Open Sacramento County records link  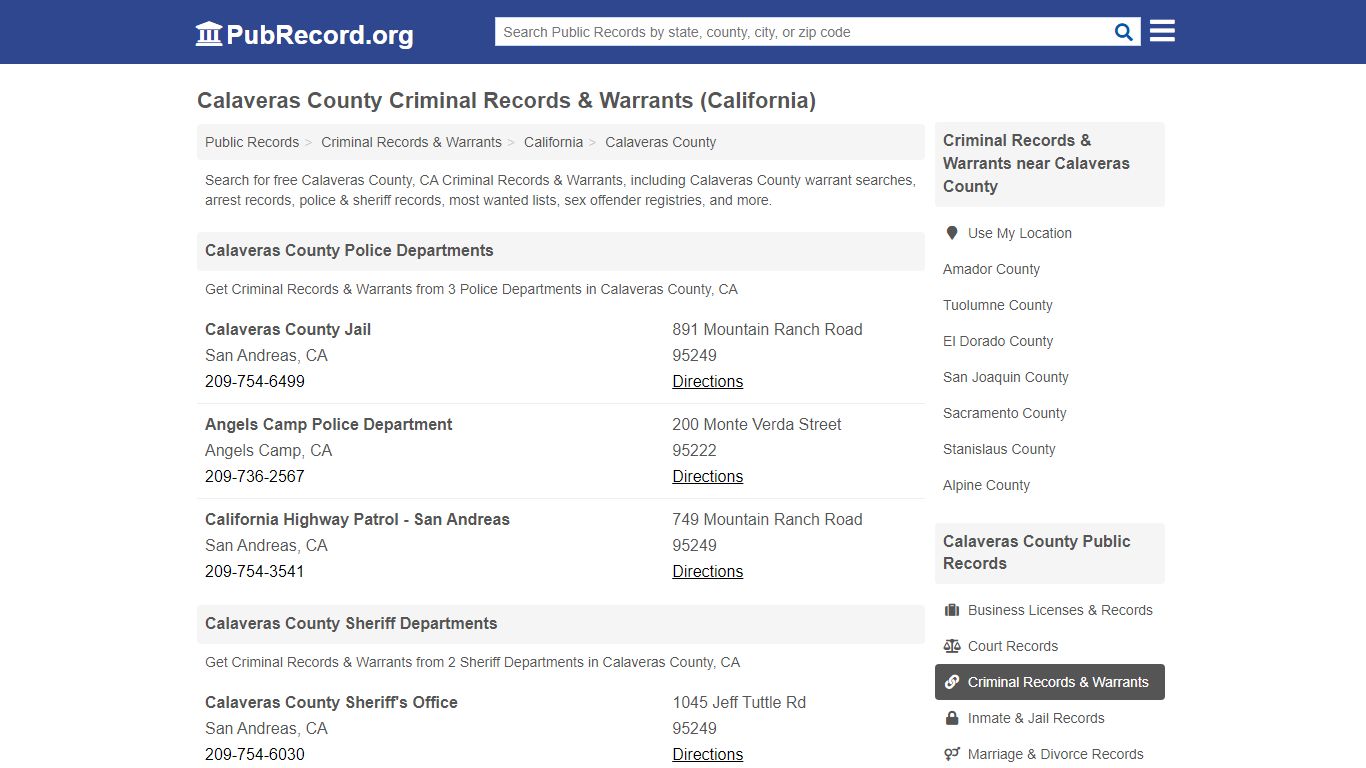pos(1004,413)
